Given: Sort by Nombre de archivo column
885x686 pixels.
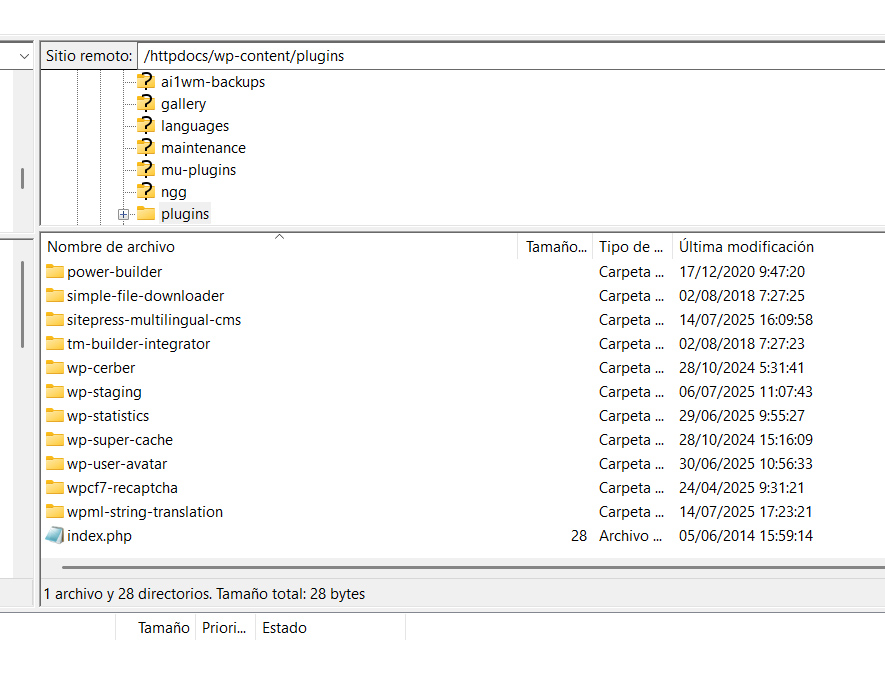Looking at the screenshot, I should (x=279, y=247).
